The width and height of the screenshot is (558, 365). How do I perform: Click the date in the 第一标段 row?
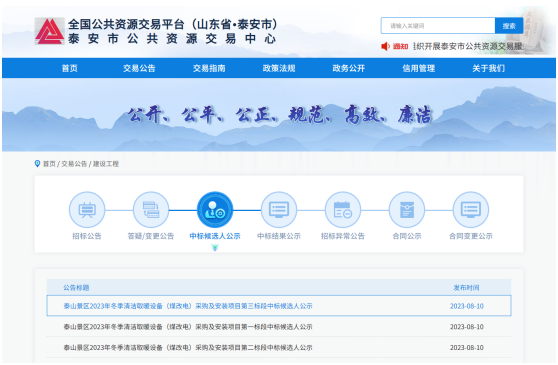pyautogui.click(x=467, y=327)
